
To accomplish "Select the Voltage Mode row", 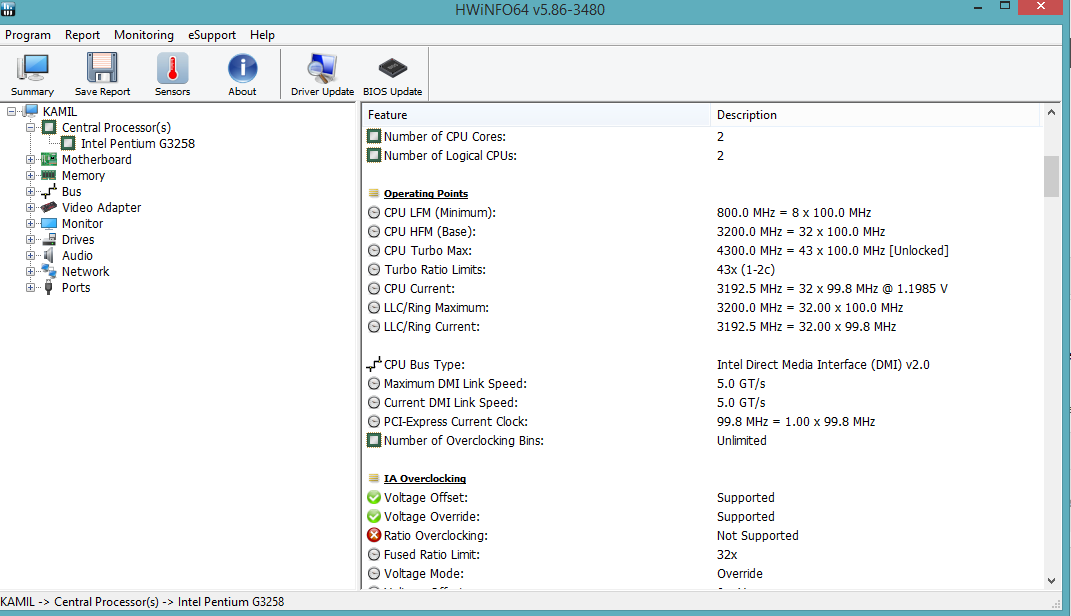I will 702,574.
